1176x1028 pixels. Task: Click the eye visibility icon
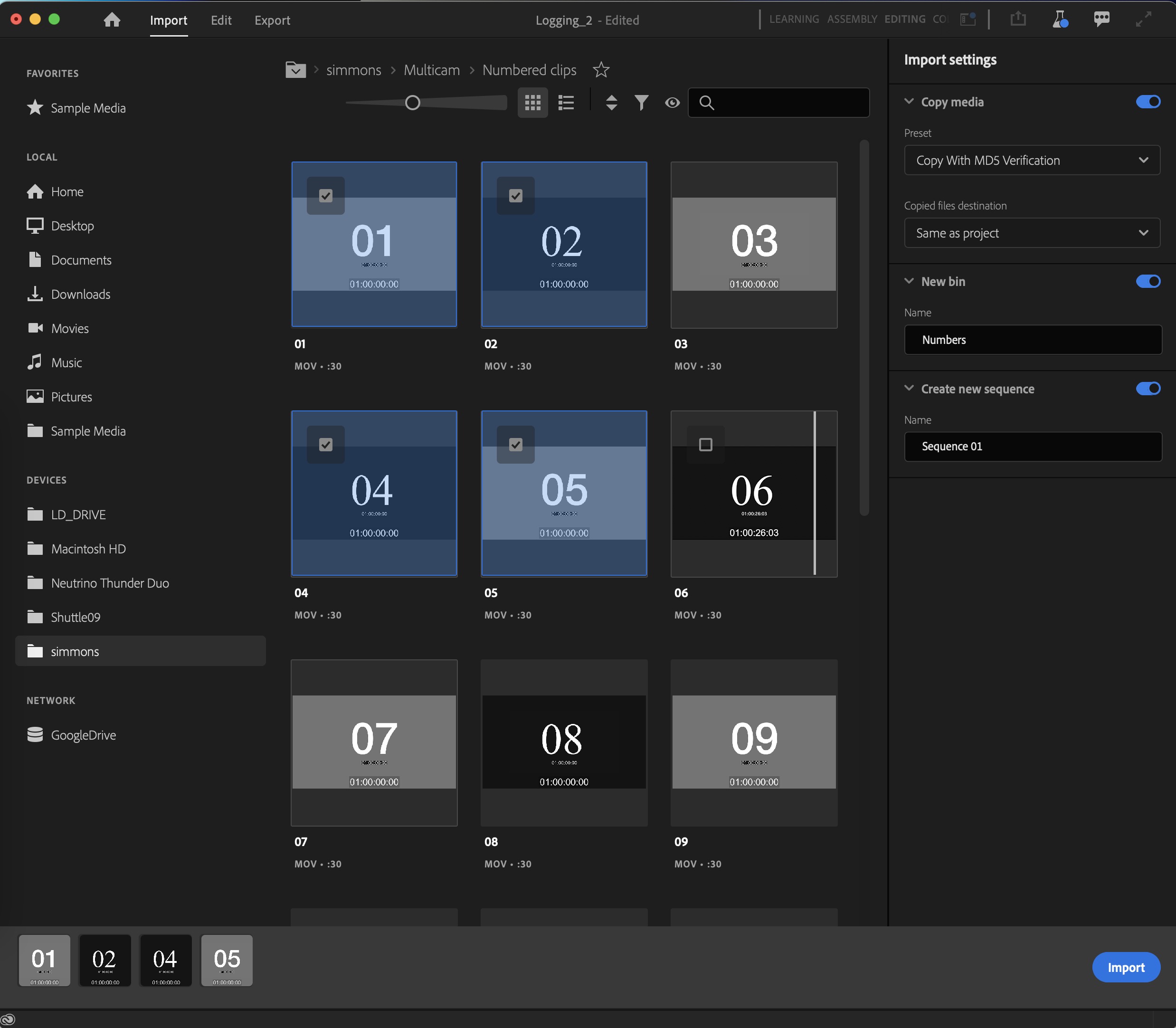tap(672, 102)
